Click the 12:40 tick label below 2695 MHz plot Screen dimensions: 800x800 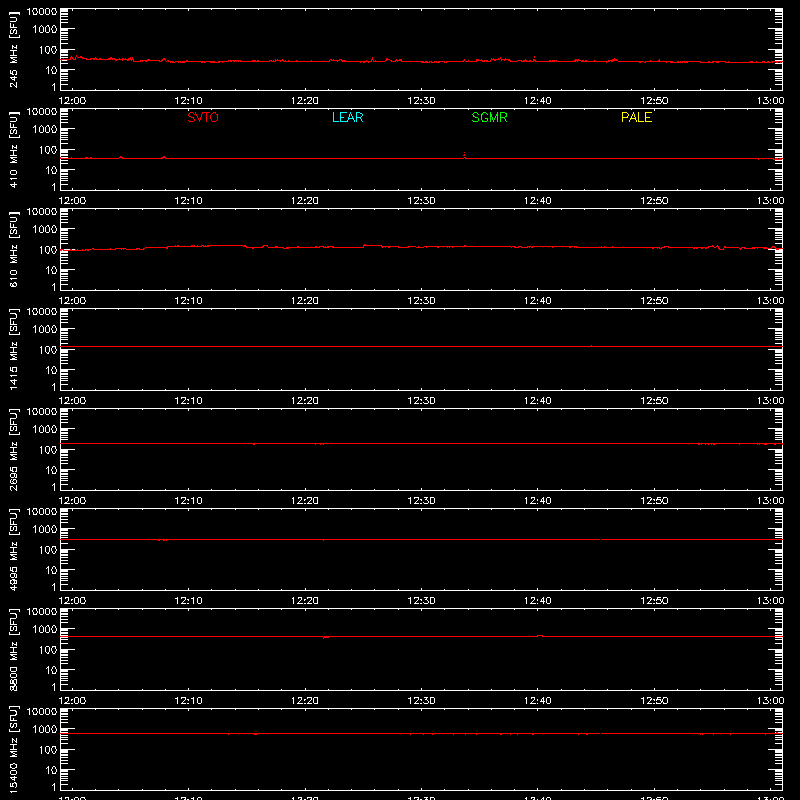coord(538,501)
